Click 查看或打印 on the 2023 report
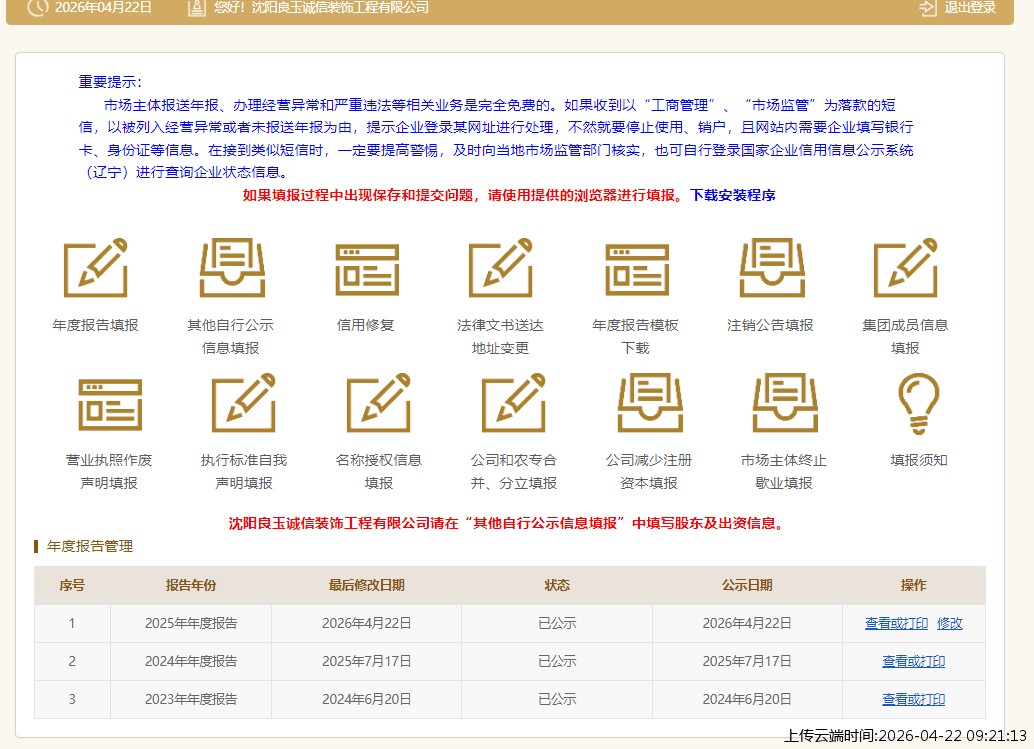The image size is (1034, 749). click(912, 700)
